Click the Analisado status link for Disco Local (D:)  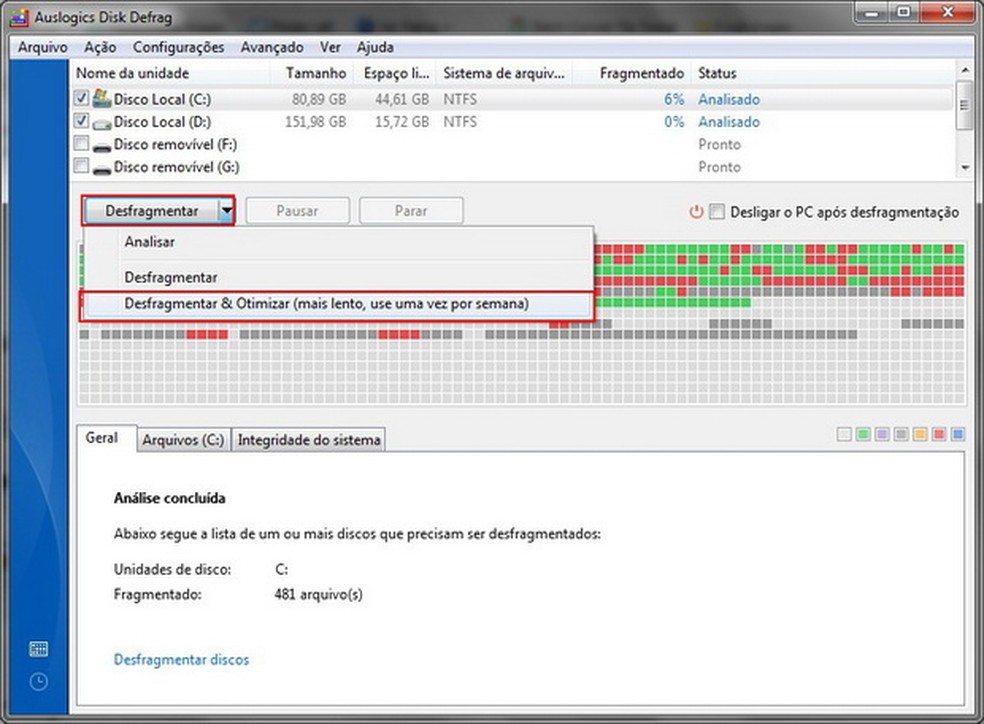point(729,122)
